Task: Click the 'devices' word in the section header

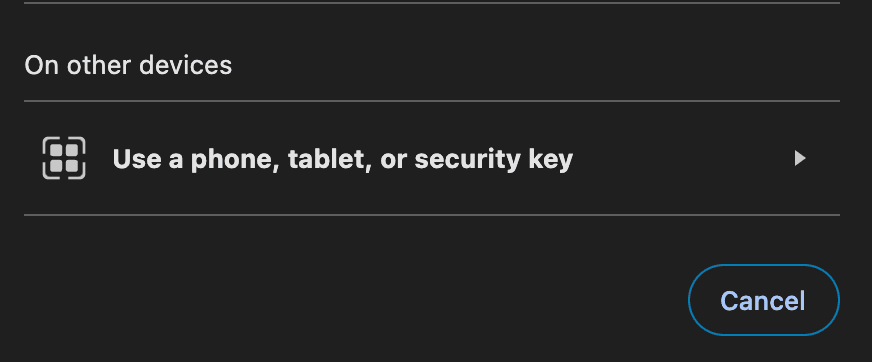Action: coord(186,65)
